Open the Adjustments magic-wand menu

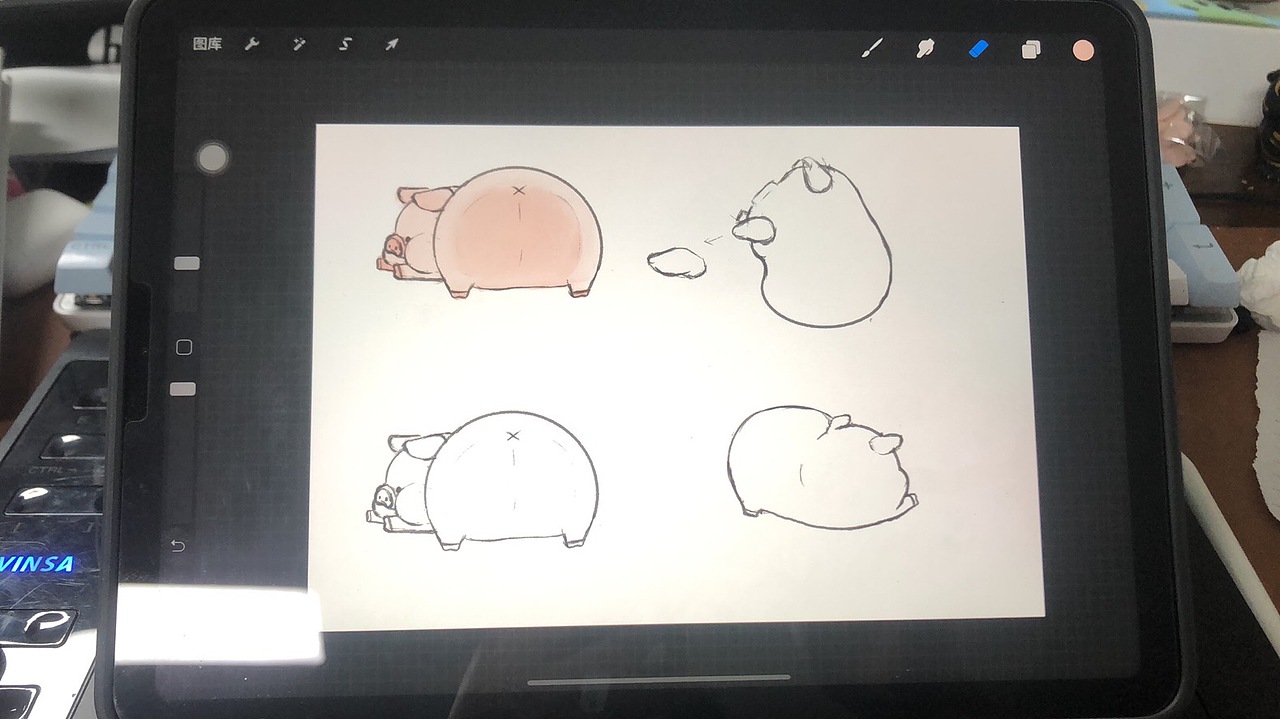298,43
